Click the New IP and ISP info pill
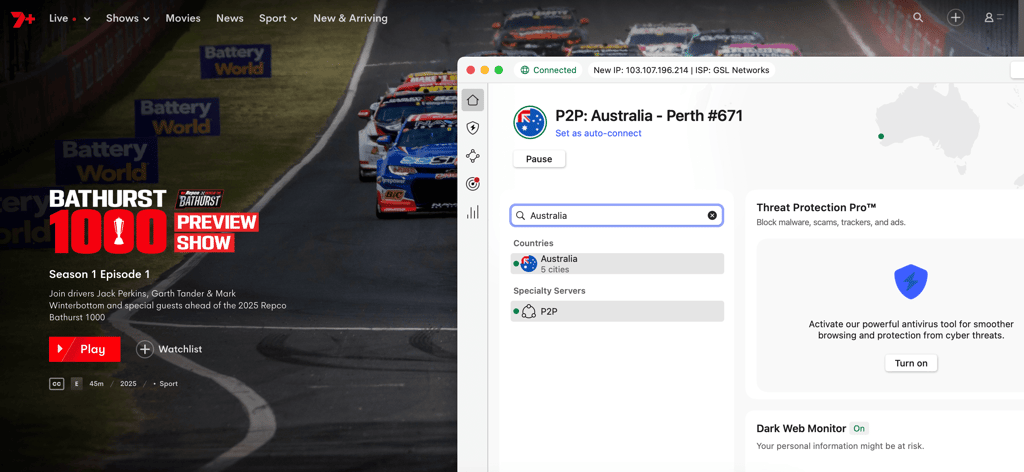Image resolution: width=1024 pixels, height=472 pixels. [681, 71]
